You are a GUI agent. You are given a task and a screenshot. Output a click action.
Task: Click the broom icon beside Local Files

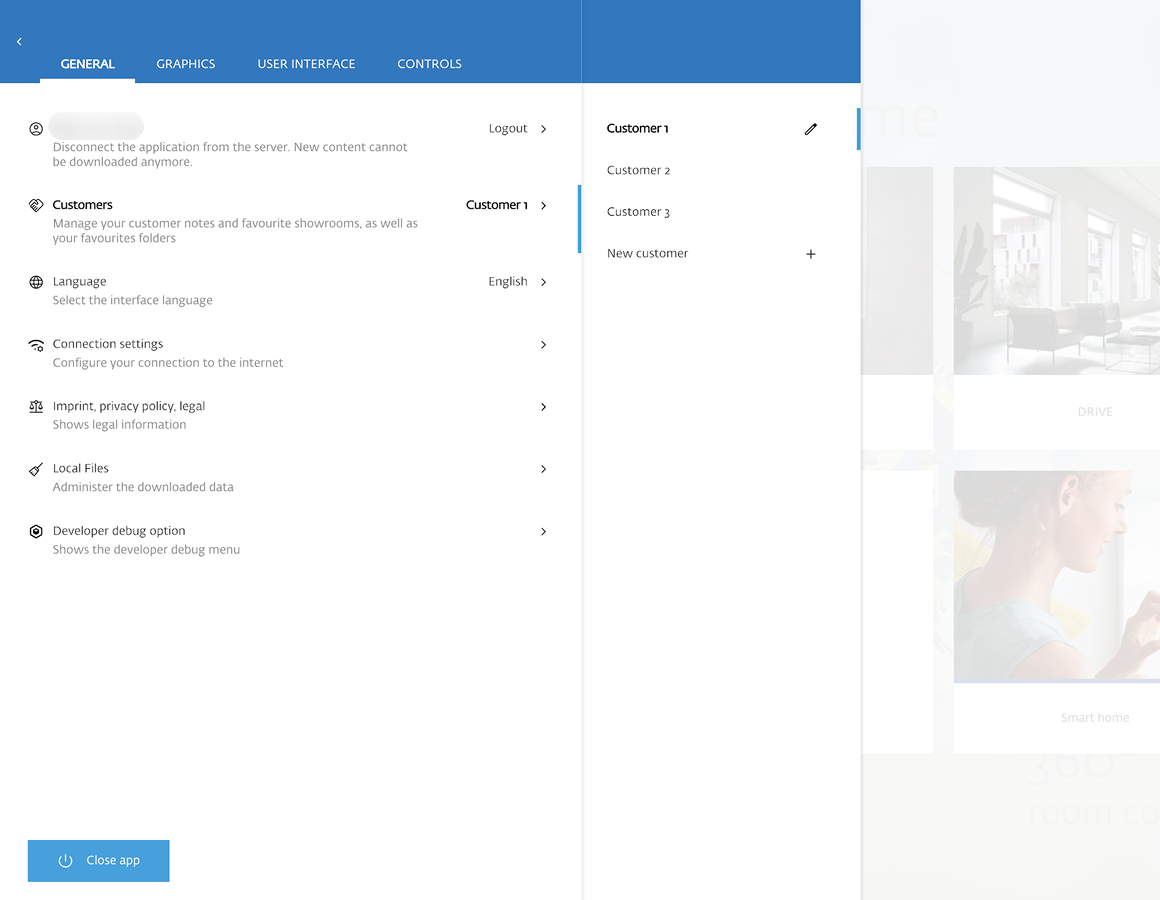(36, 468)
